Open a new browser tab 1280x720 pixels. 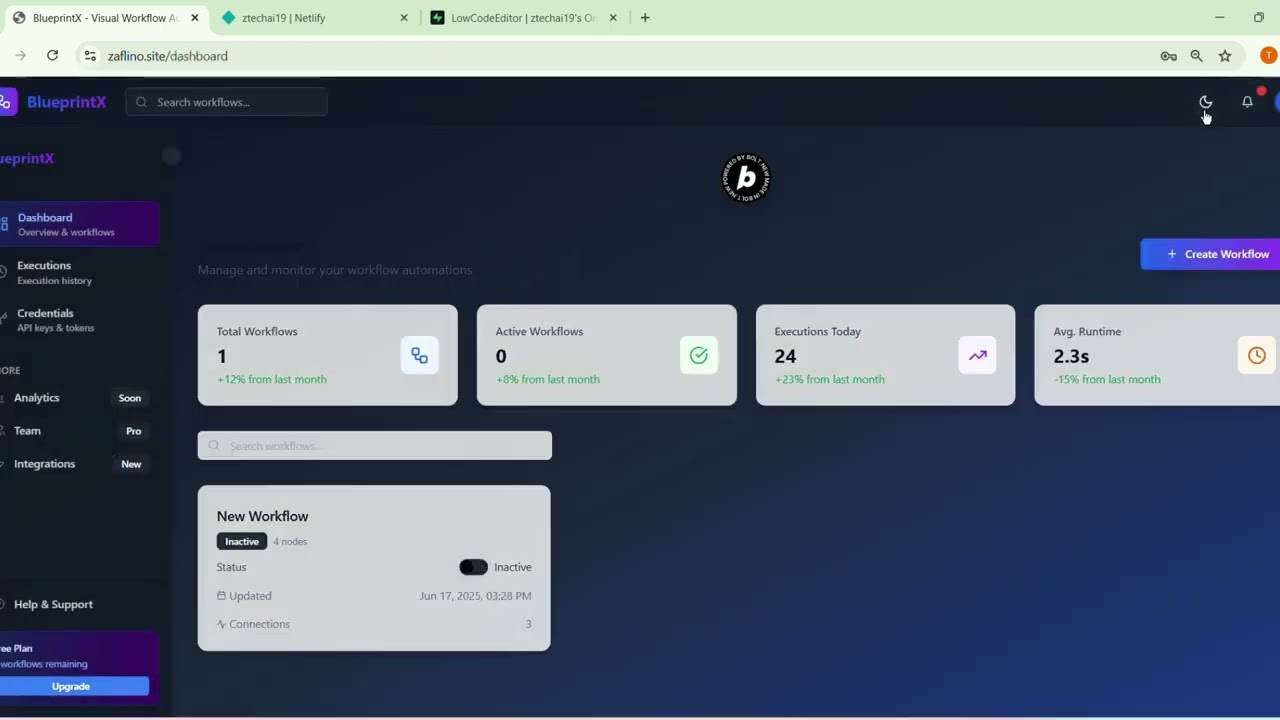pos(645,18)
